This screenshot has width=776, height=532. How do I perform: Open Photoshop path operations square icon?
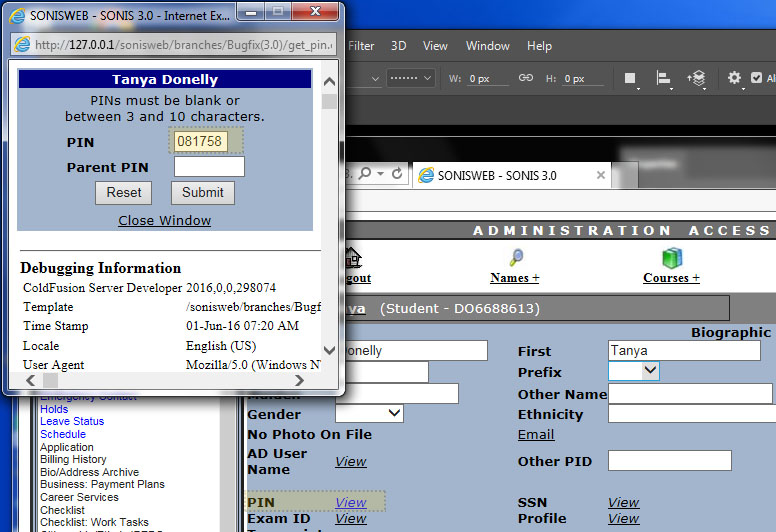pyautogui.click(x=631, y=78)
